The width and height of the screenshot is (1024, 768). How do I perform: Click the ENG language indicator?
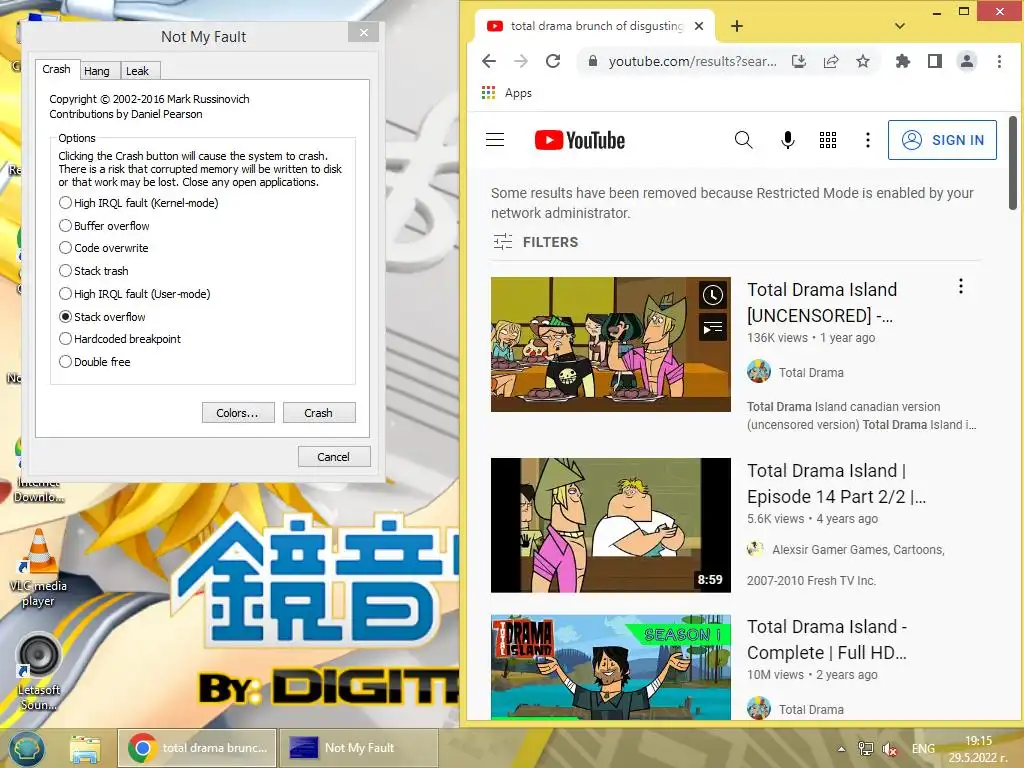pos(923,749)
